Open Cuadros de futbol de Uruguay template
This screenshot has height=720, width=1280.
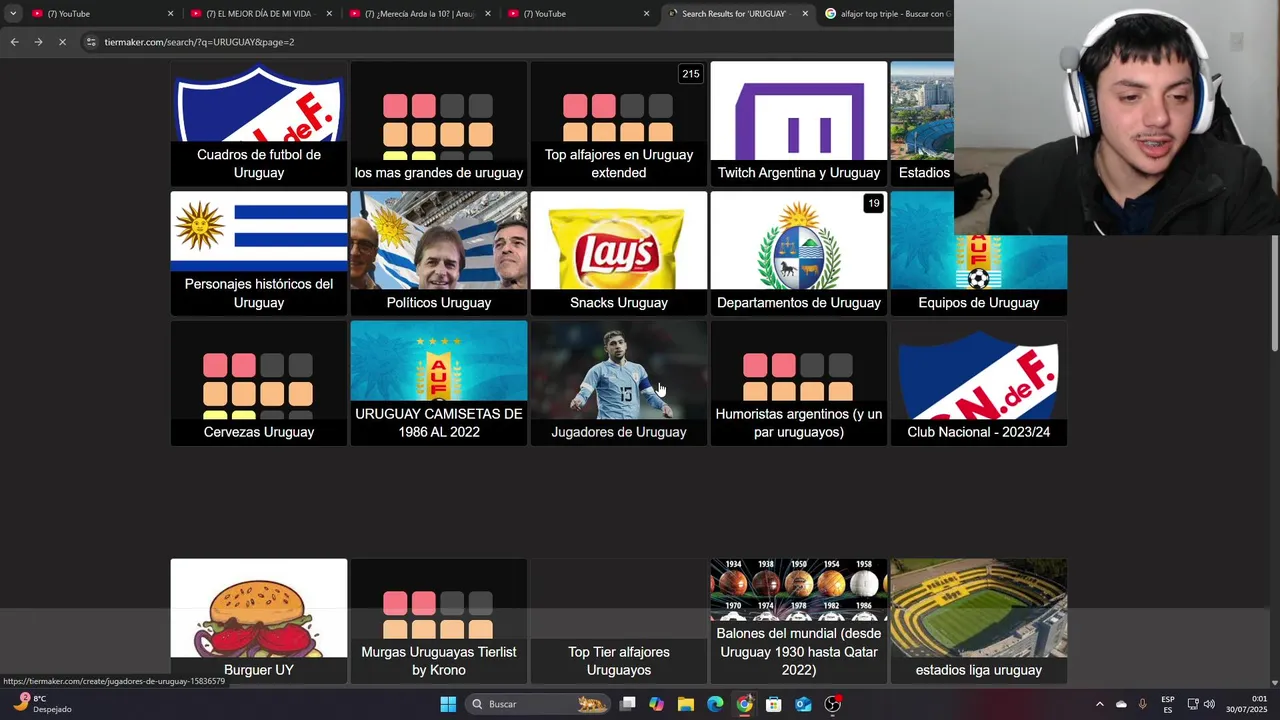(259, 124)
